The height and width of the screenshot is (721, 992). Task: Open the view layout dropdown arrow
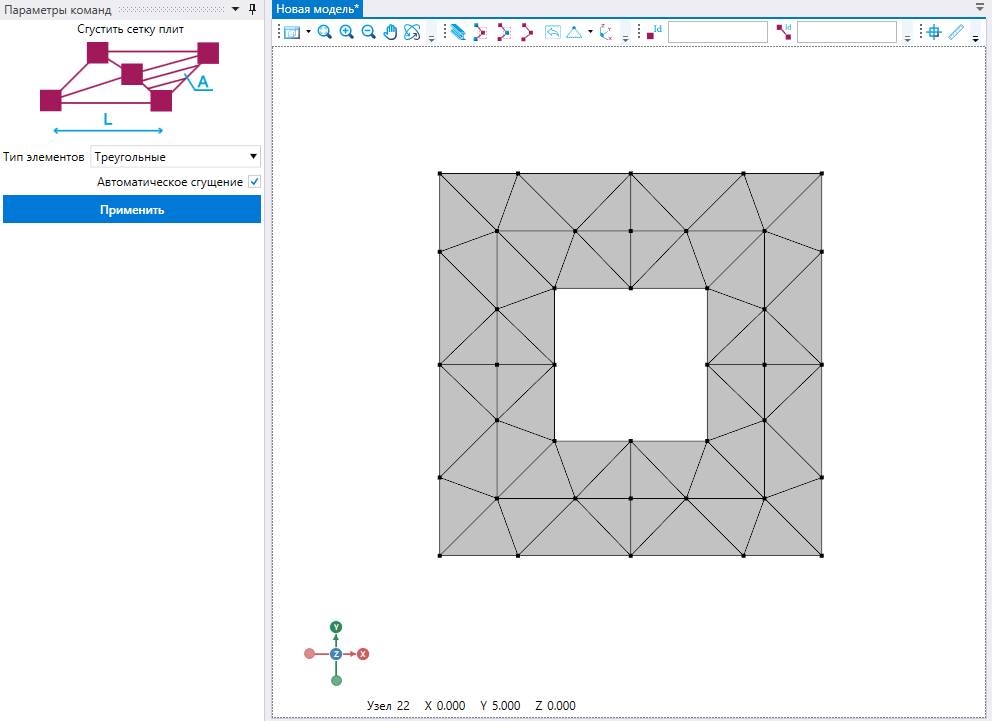coord(308,32)
